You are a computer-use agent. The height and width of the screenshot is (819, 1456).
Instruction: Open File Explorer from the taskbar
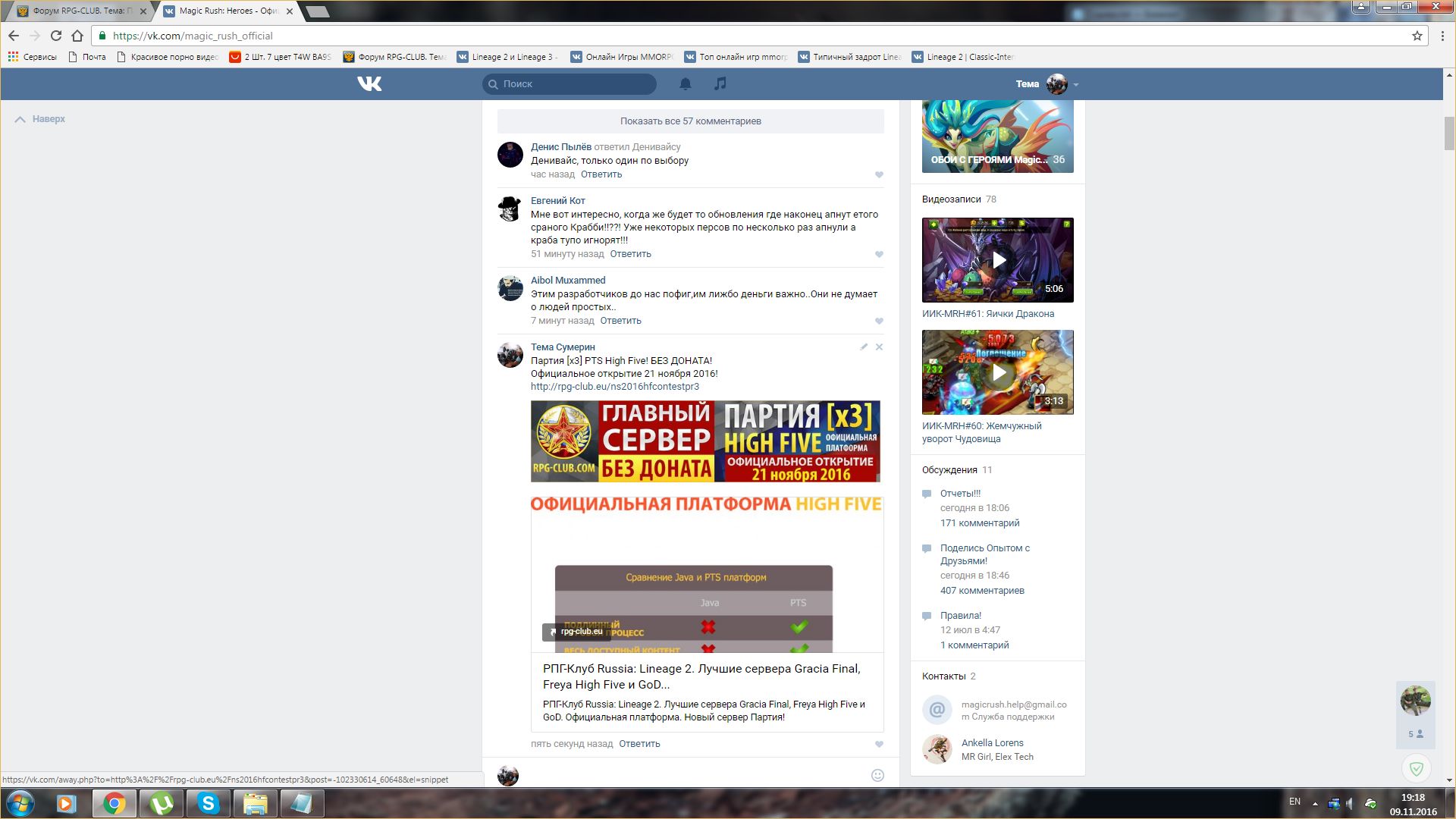[255, 803]
